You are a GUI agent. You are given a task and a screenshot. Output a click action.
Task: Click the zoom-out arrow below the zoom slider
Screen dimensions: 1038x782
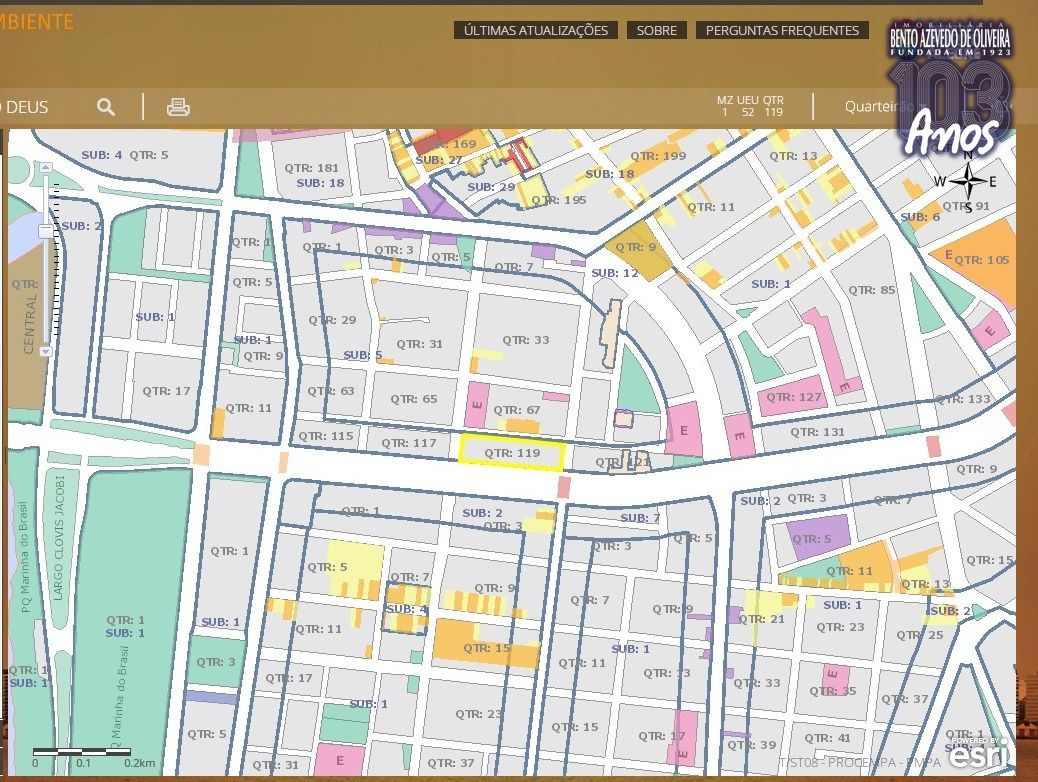46,351
